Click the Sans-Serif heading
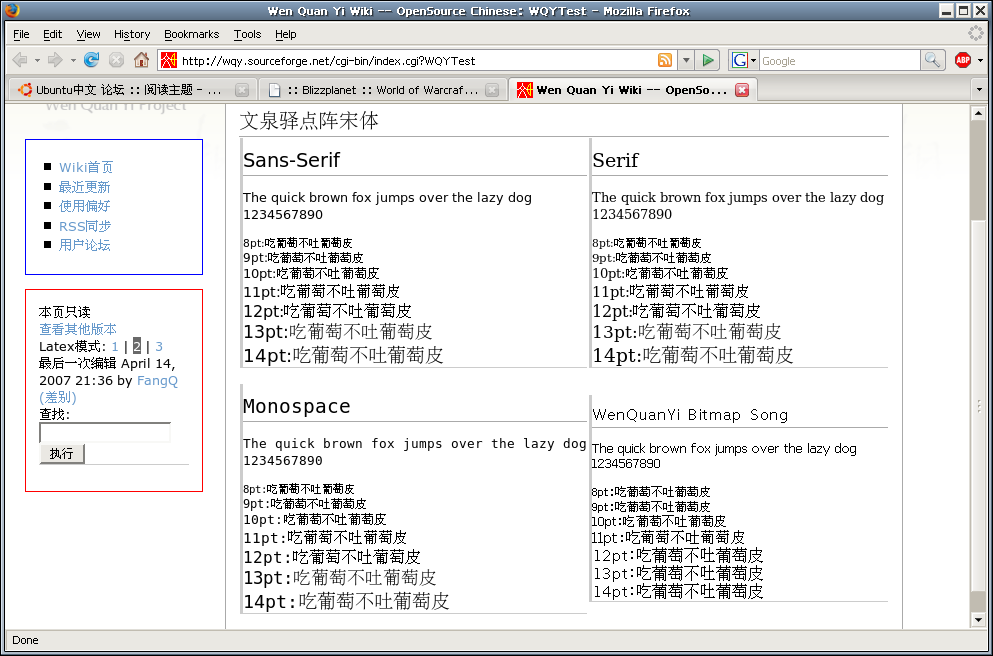The height and width of the screenshot is (656, 993). (291, 160)
